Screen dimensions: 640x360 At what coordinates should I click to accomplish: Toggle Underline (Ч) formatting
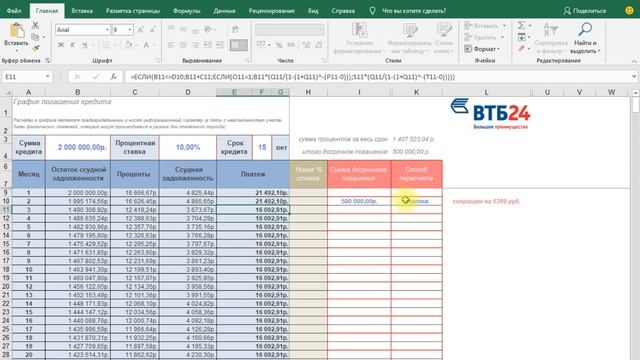pos(84,45)
